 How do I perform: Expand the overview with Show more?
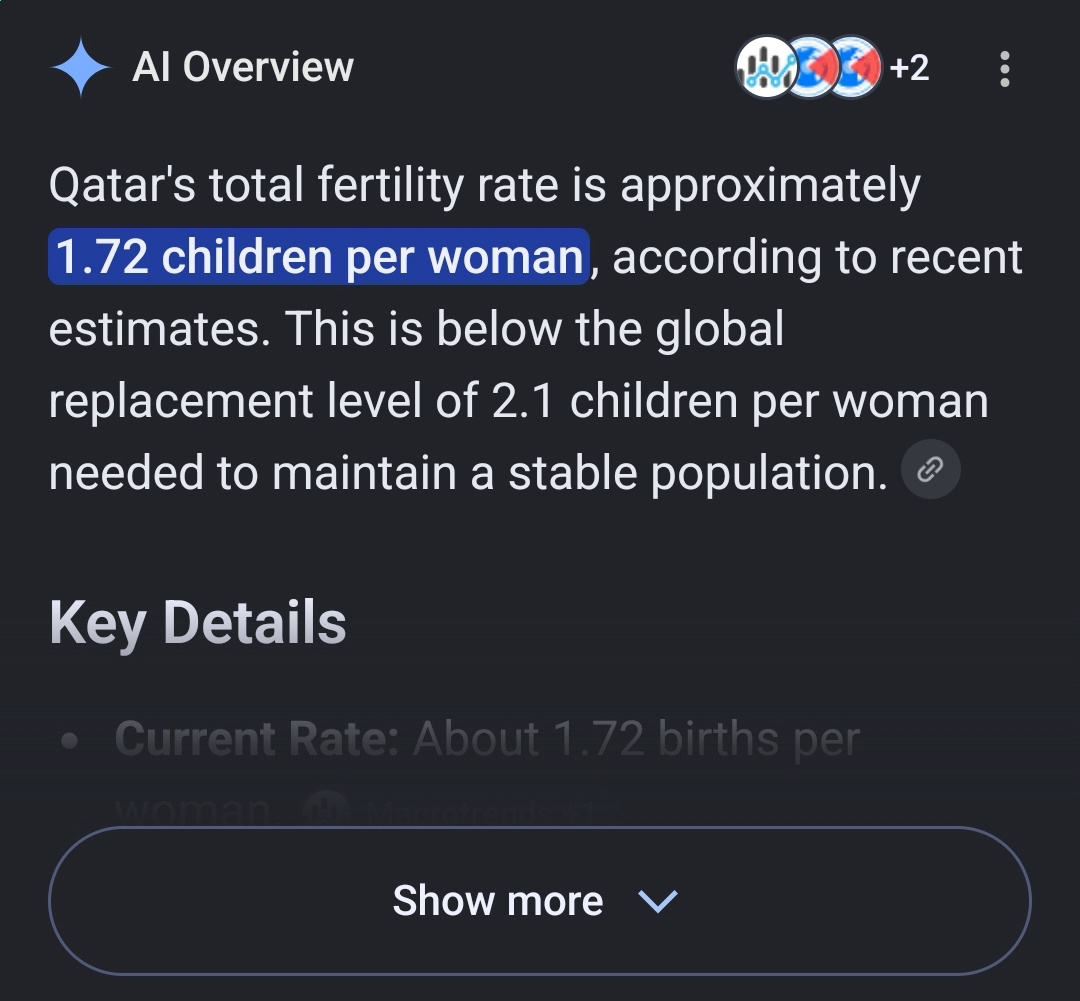pyautogui.click(x=539, y=900)
